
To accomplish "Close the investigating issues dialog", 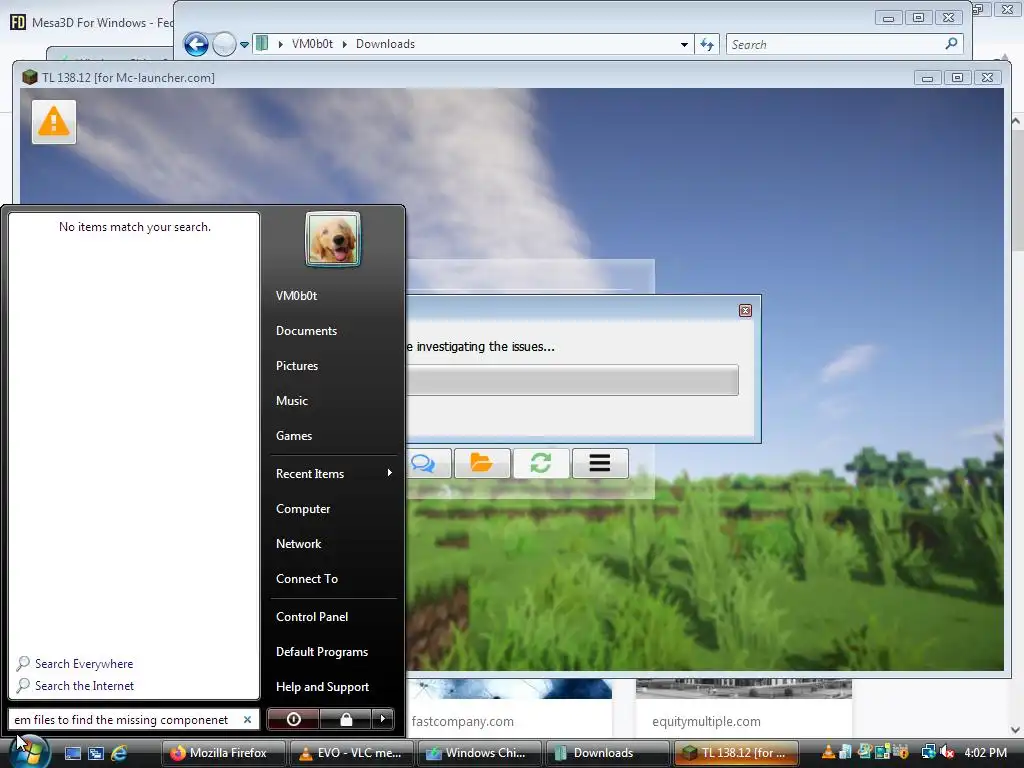I will (745, 310).
